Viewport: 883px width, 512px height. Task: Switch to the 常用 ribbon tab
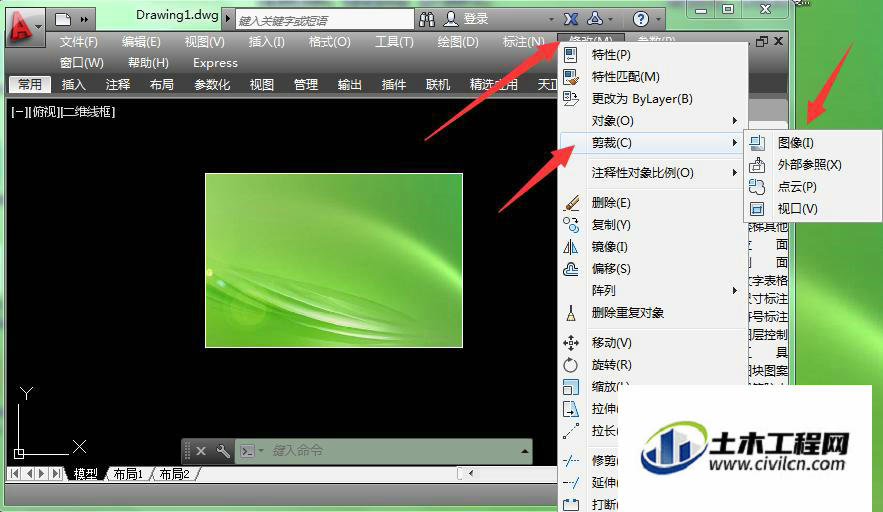[30, 84]
